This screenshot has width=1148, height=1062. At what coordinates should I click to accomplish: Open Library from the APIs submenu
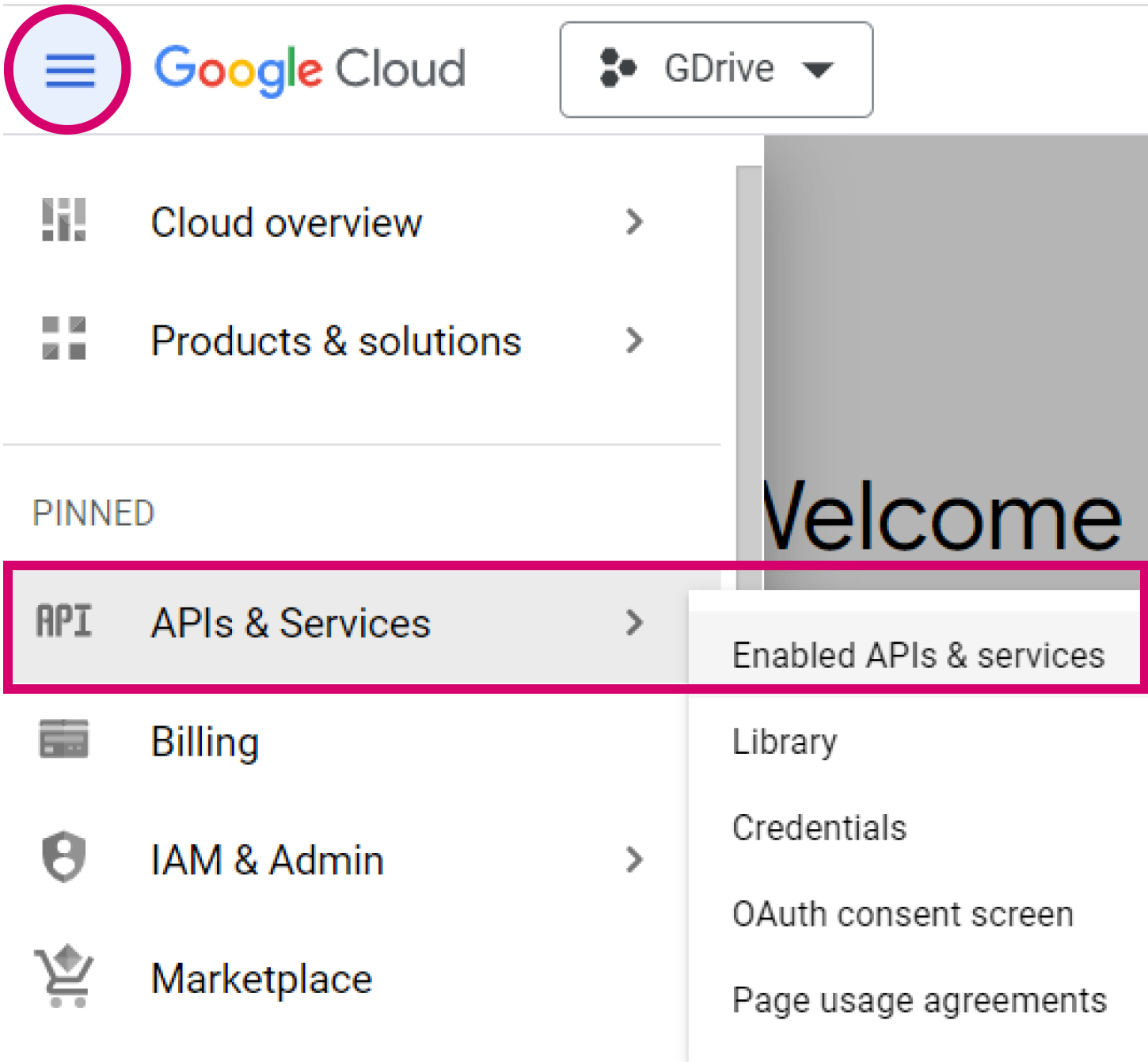(x=785, y=742)
